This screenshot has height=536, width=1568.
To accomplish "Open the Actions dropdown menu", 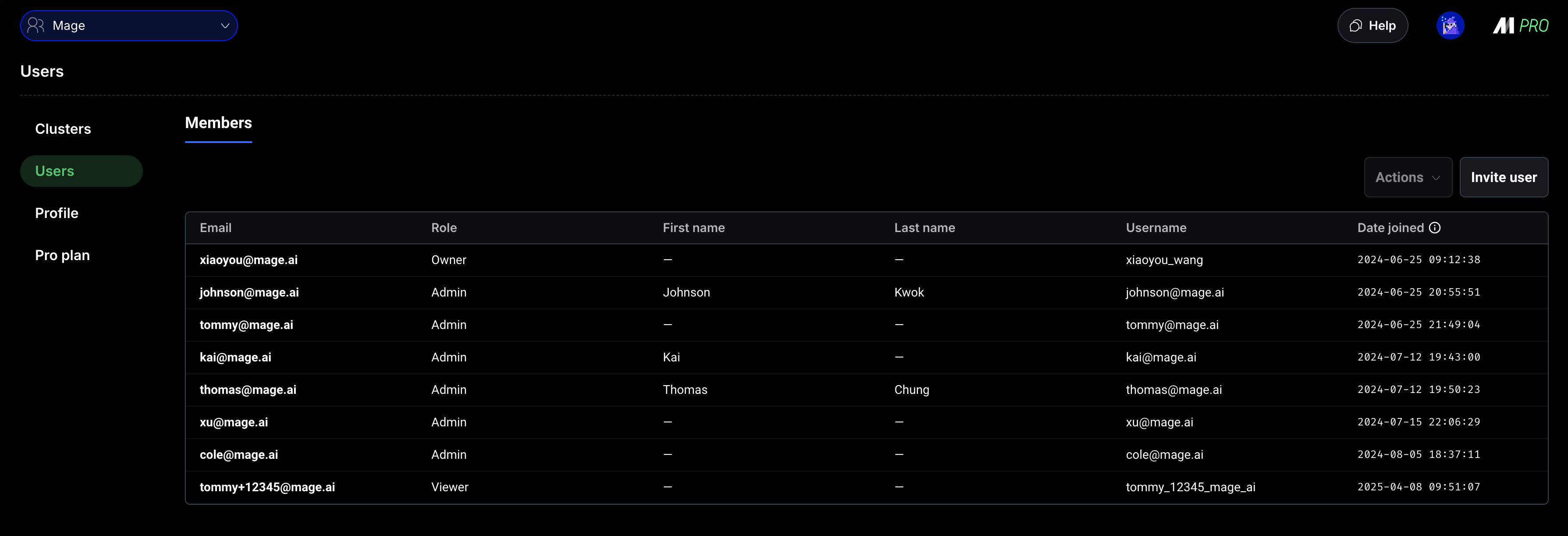I will coord(1407,177).
